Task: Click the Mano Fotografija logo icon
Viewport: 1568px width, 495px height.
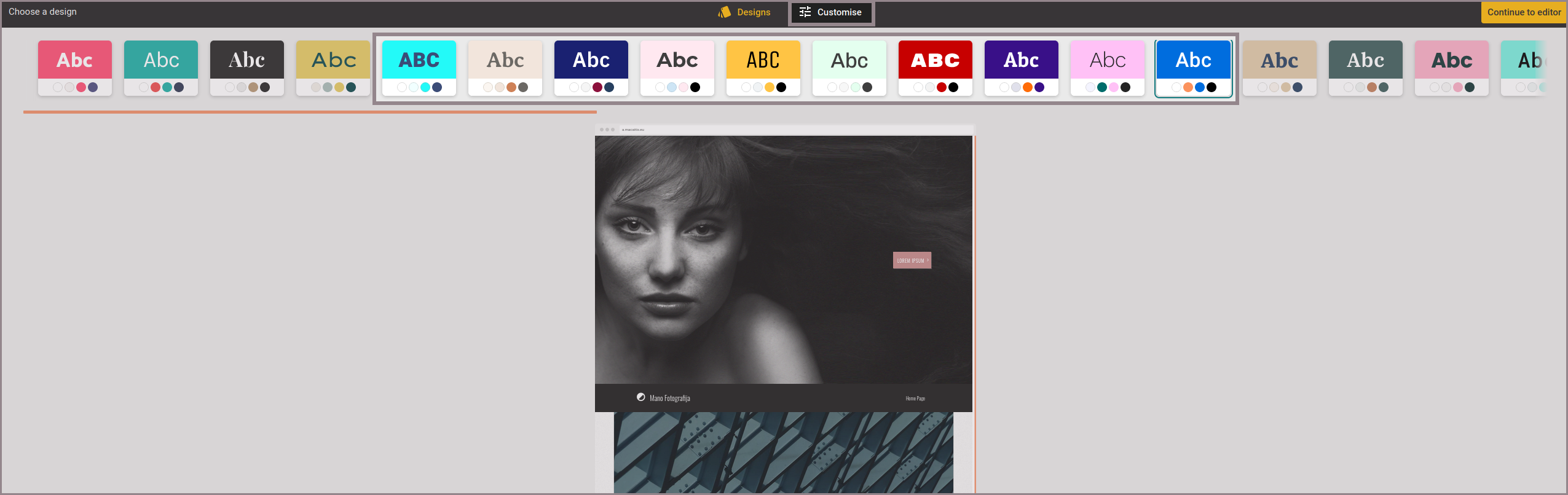Action: click(640, 397)
